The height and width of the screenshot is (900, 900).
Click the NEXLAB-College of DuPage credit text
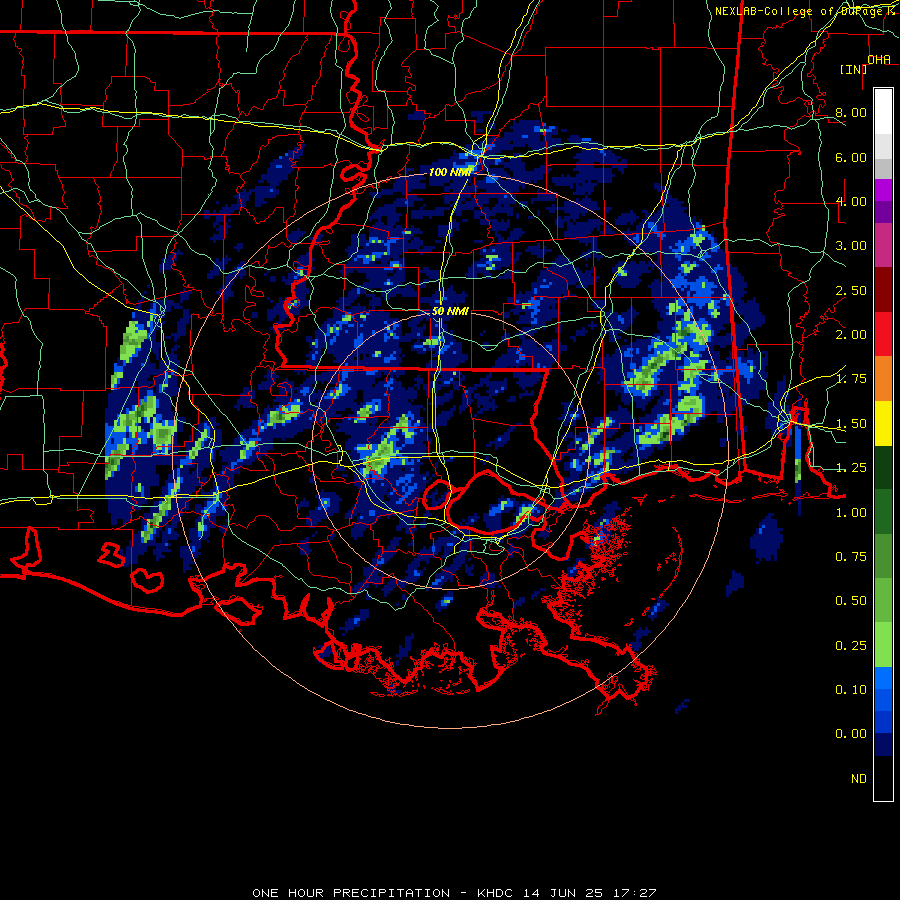click(x=799, y=11)
